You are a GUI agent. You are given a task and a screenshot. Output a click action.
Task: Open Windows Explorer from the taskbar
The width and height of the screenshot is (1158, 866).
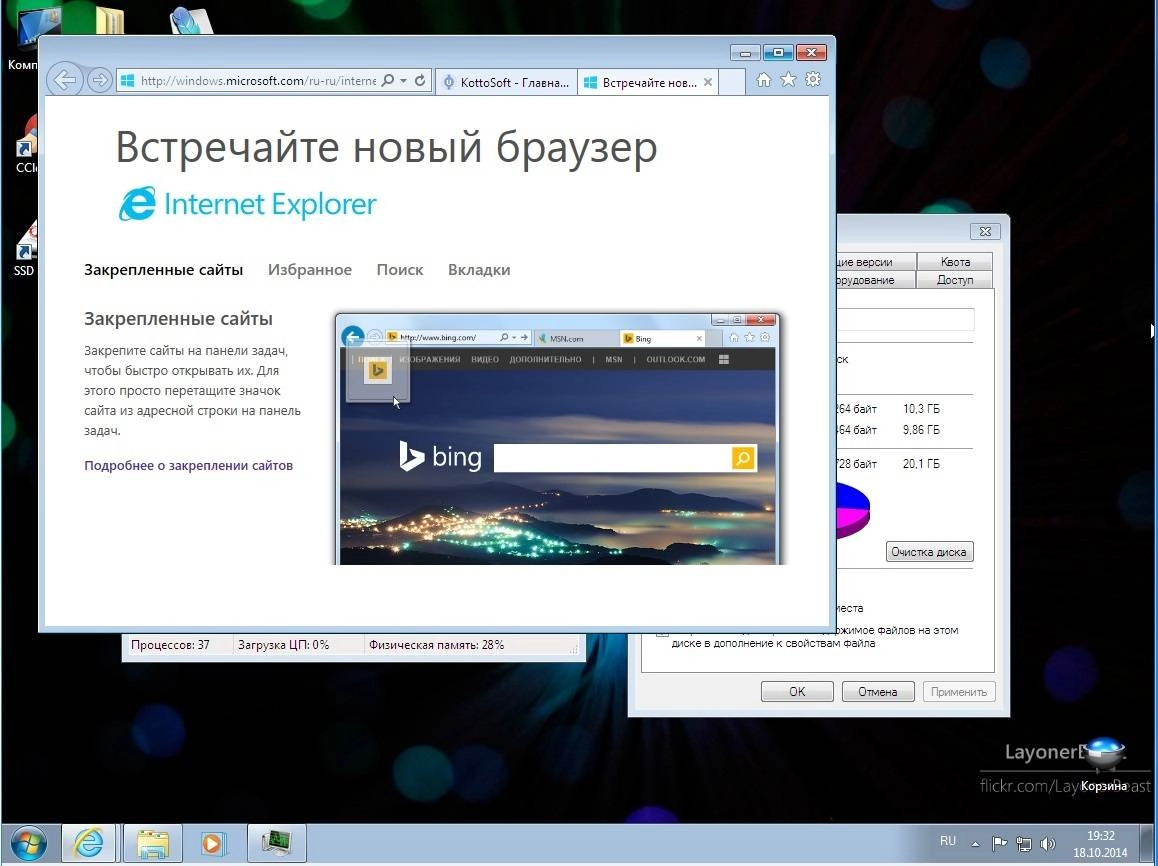tap(153, 843)
